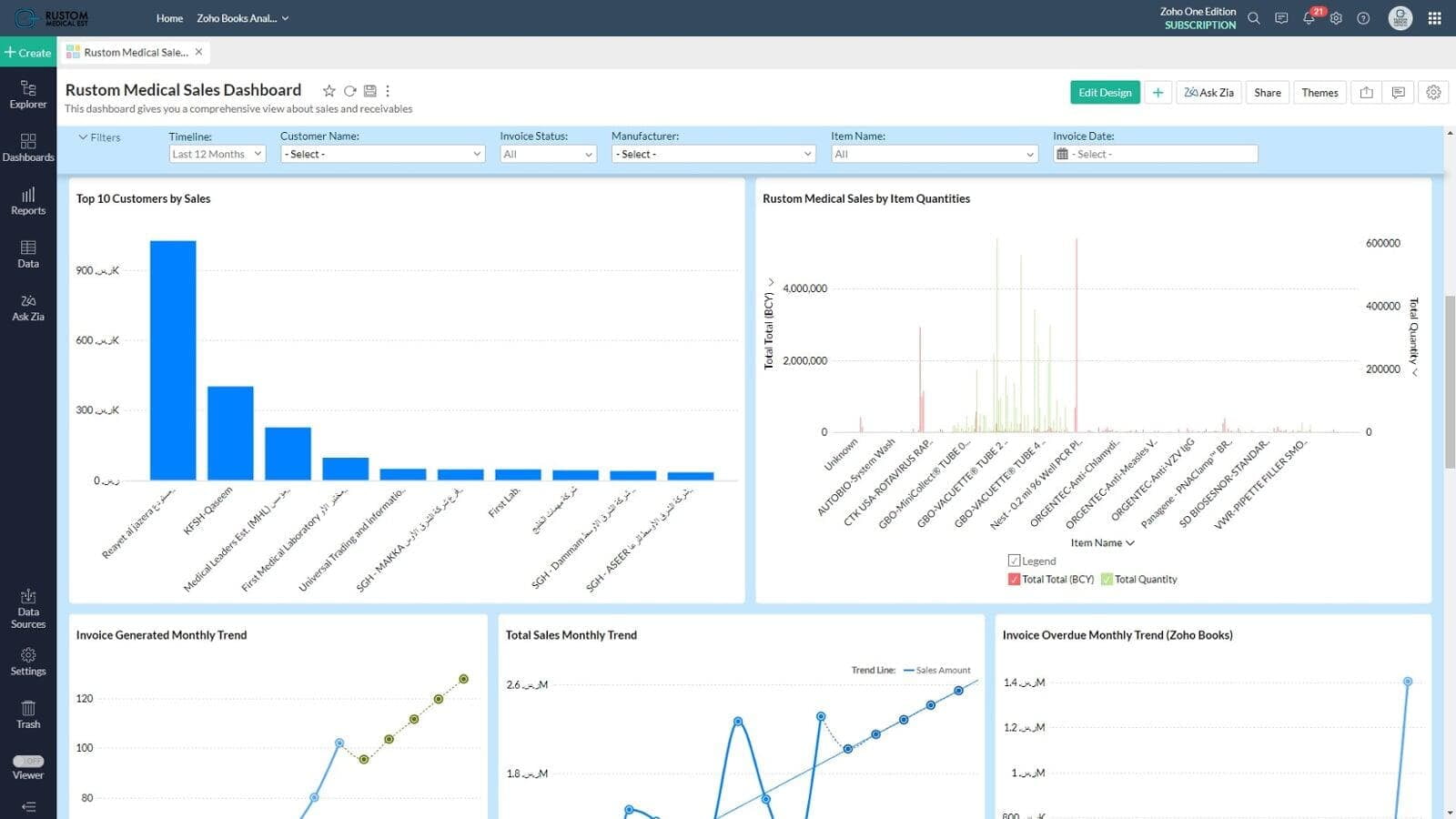Collapse the left sidebar
The height and width of the screenshot is (819, 1456).
coord(28,806)
